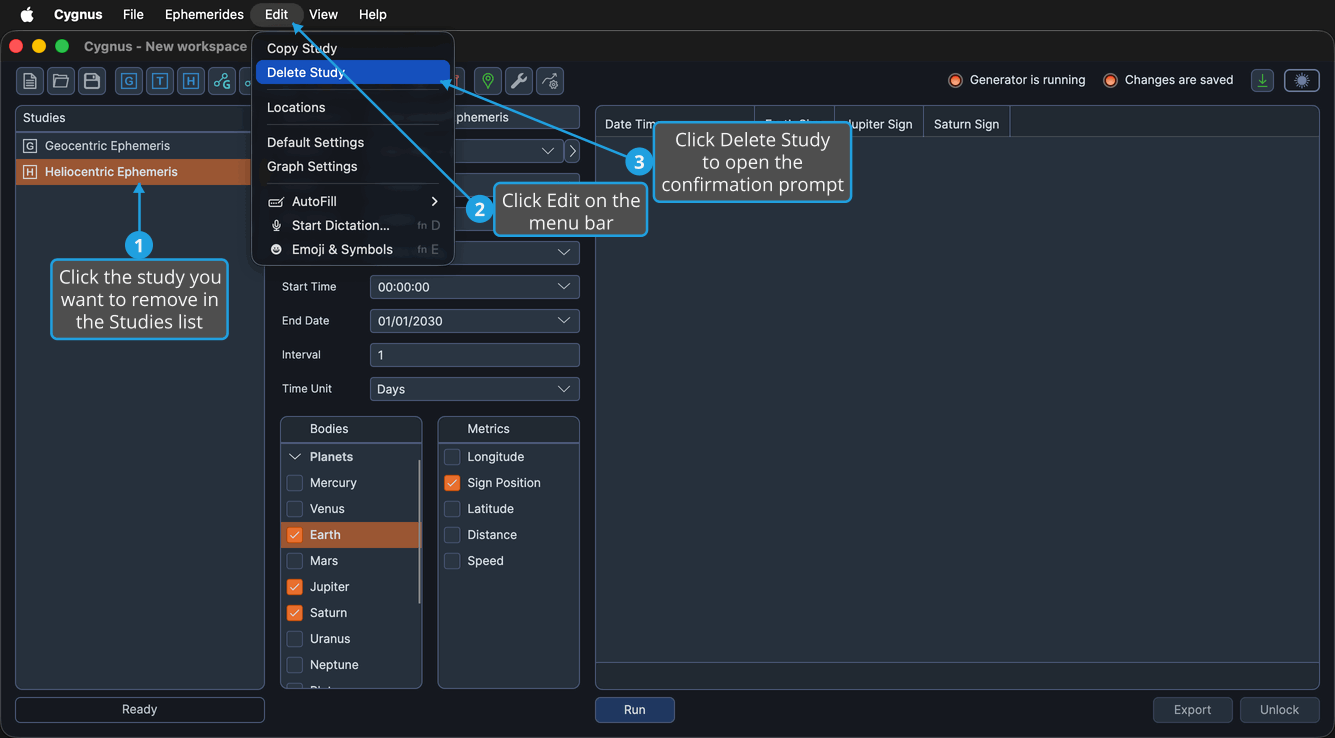Choose Emoji & Symbols menu entry
Screen dimensions: 1335x738
(x=353, y=250)
